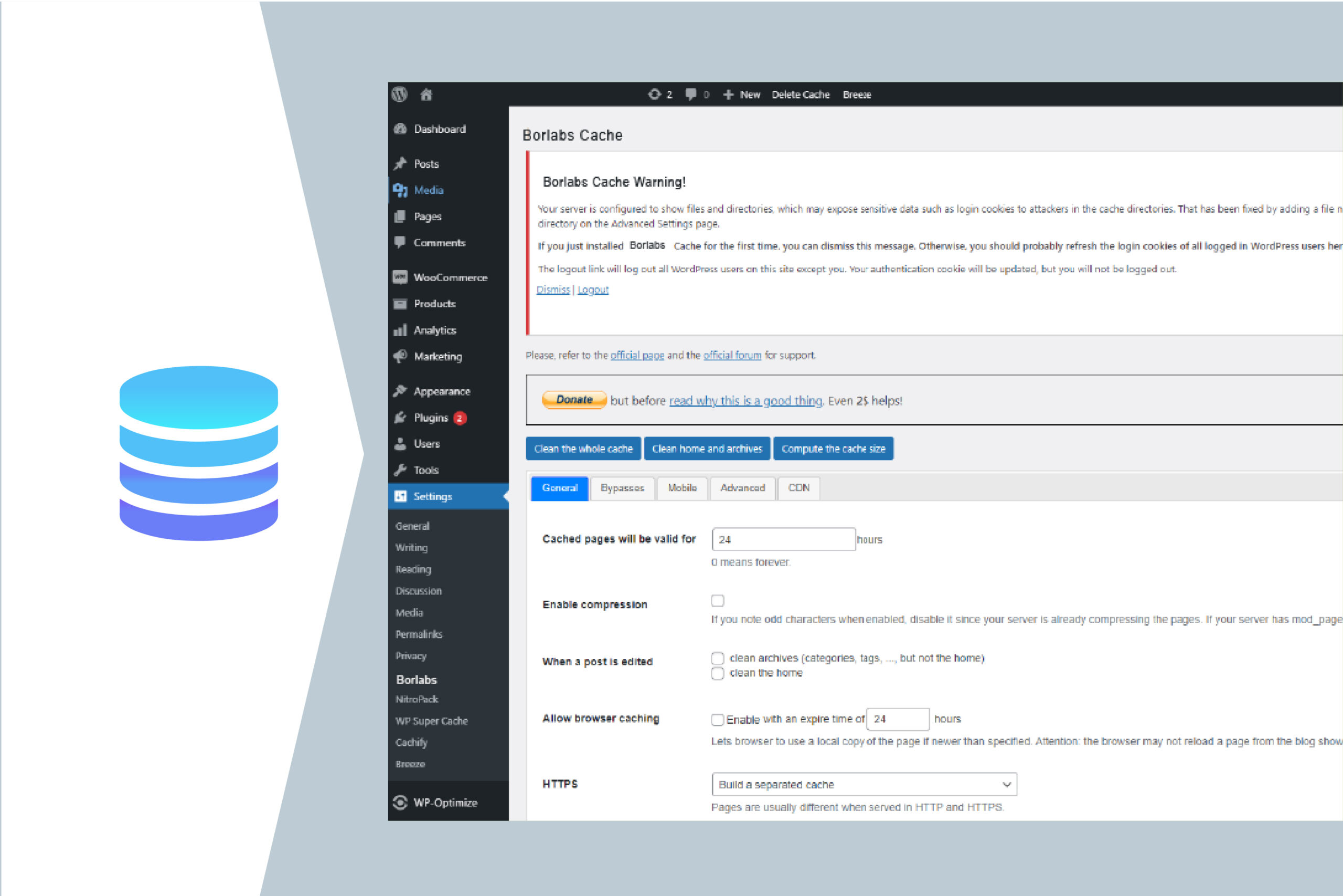The height and width of the screenshot is (896, 1343).
Task: Open Discussion settings submenu item
Action: (418, 591)
